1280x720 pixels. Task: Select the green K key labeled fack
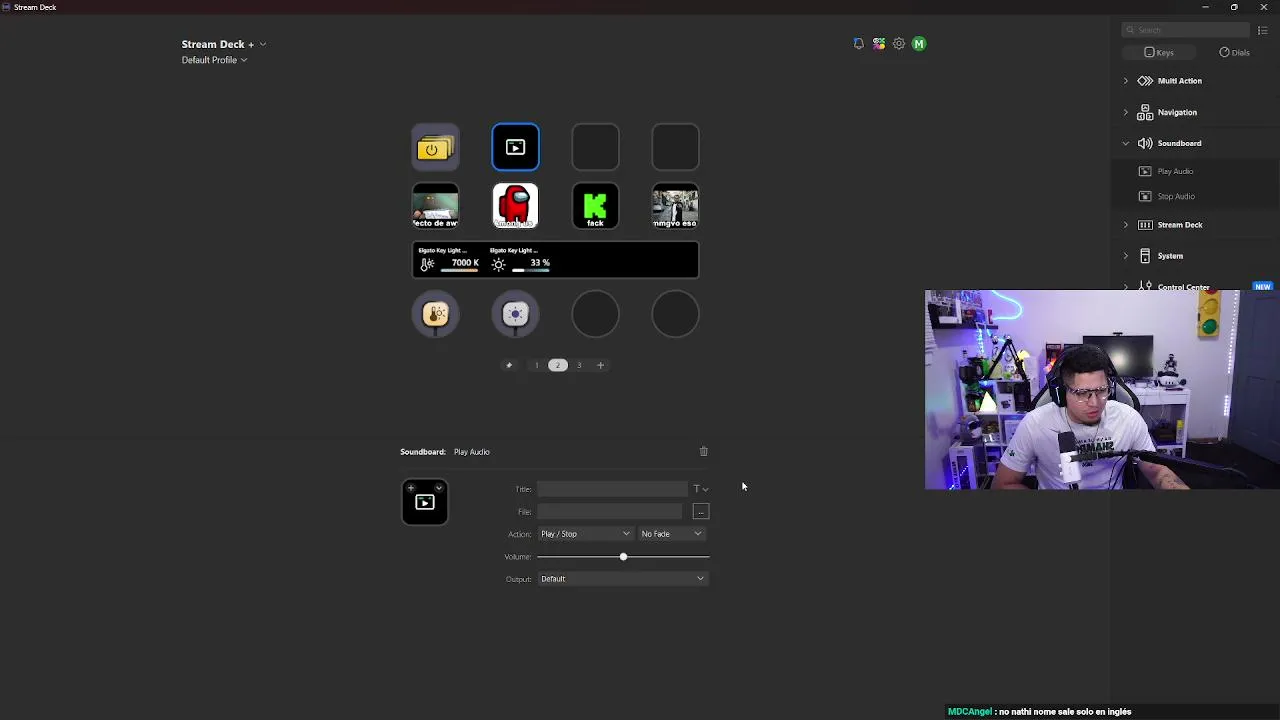595,206
